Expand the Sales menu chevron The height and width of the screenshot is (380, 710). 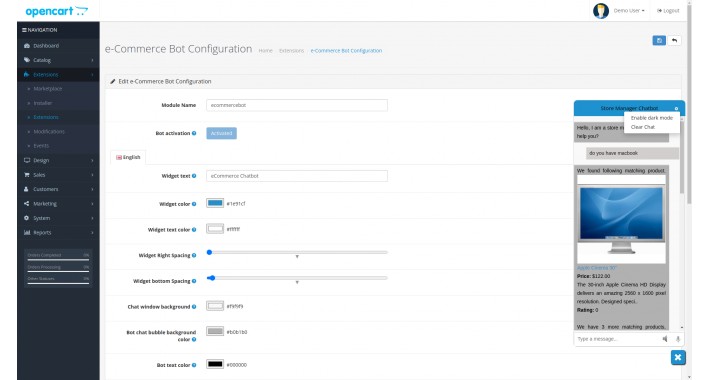pyautogui.click(x=92, y=175)
